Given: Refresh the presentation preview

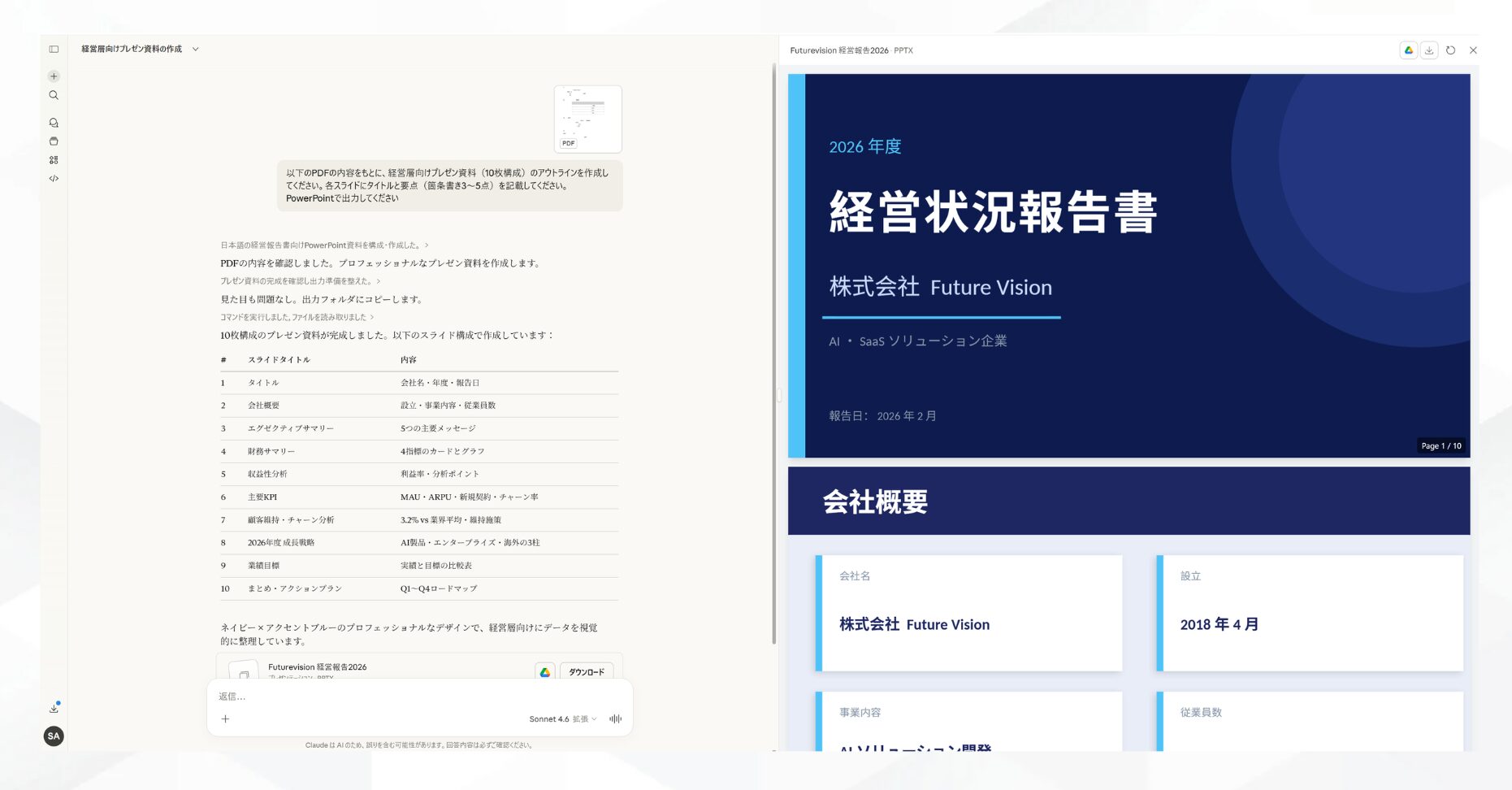Looking at the screenshot, I should 1451,50.
